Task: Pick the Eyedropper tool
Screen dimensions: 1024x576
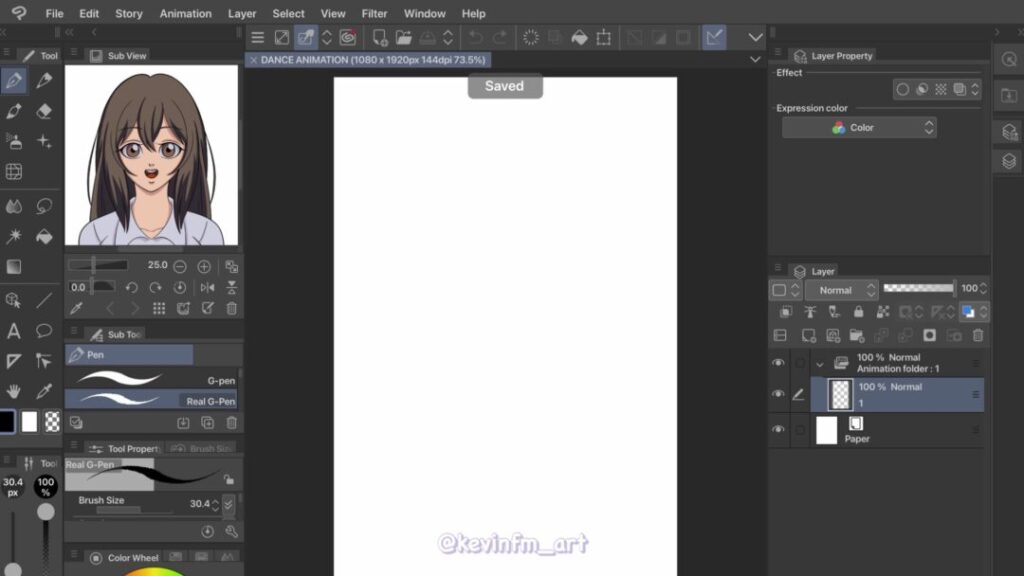Action: coord(44,391)
